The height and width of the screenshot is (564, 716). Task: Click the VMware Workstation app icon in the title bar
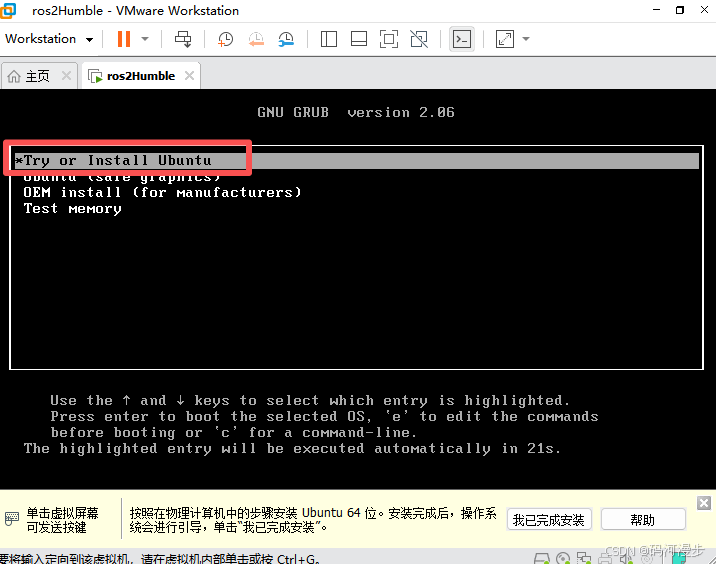tap(8, 11)
